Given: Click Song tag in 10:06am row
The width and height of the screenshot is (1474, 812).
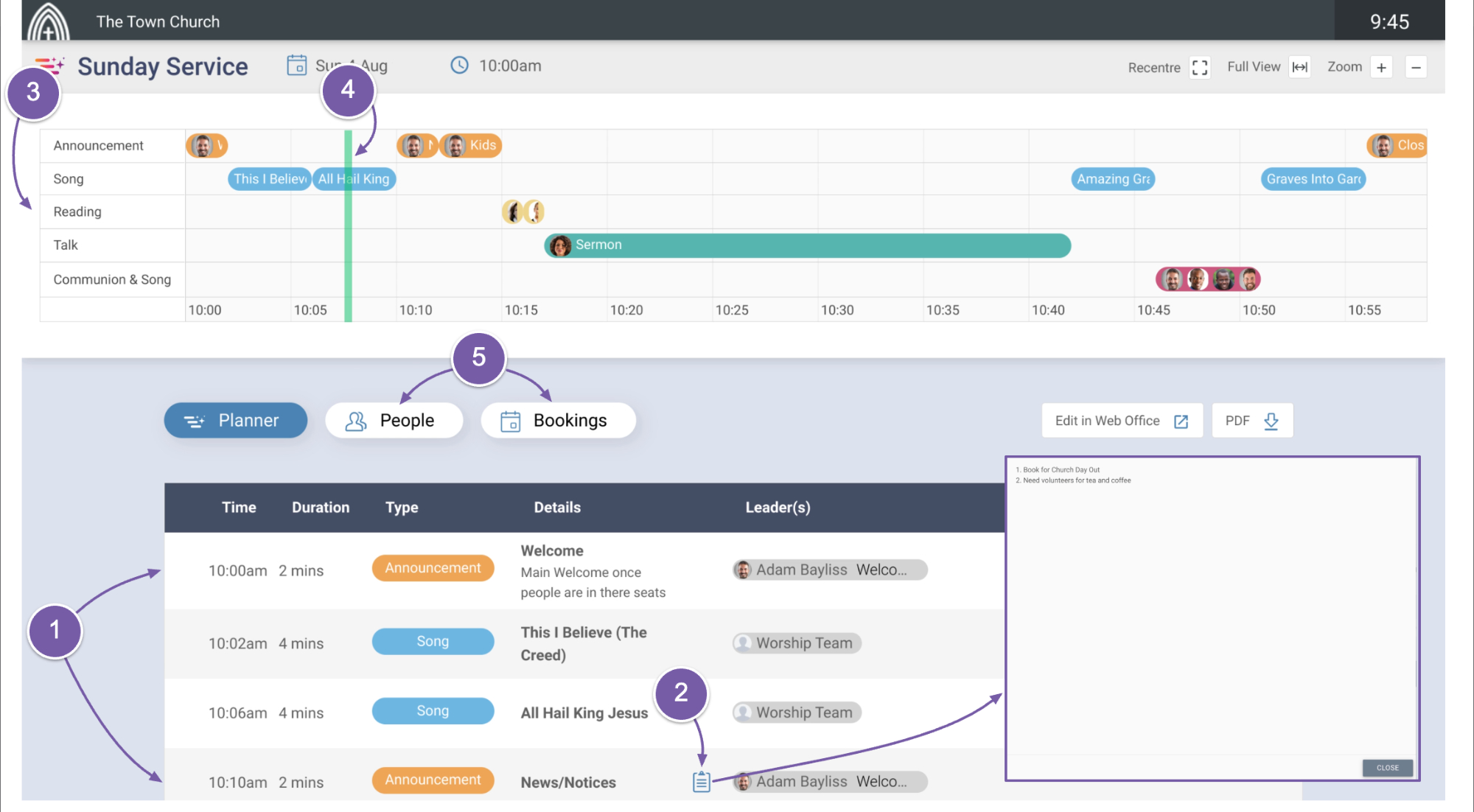Looking at the screenshot, I should (x=433, y=711).
